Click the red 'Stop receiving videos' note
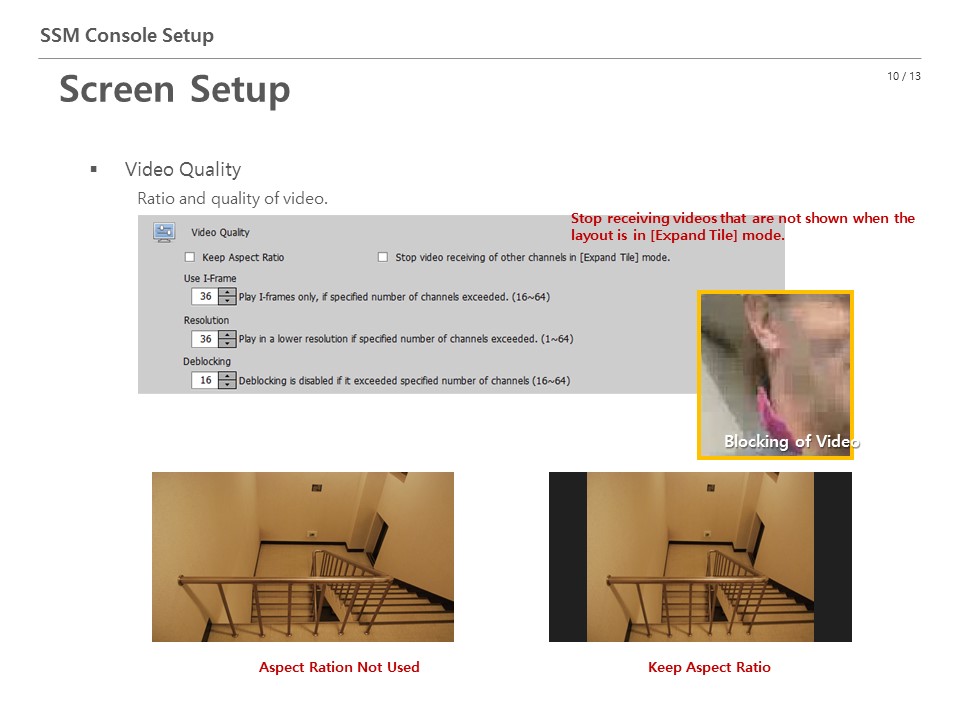This screenshot has width=960, height=720. 743,227
